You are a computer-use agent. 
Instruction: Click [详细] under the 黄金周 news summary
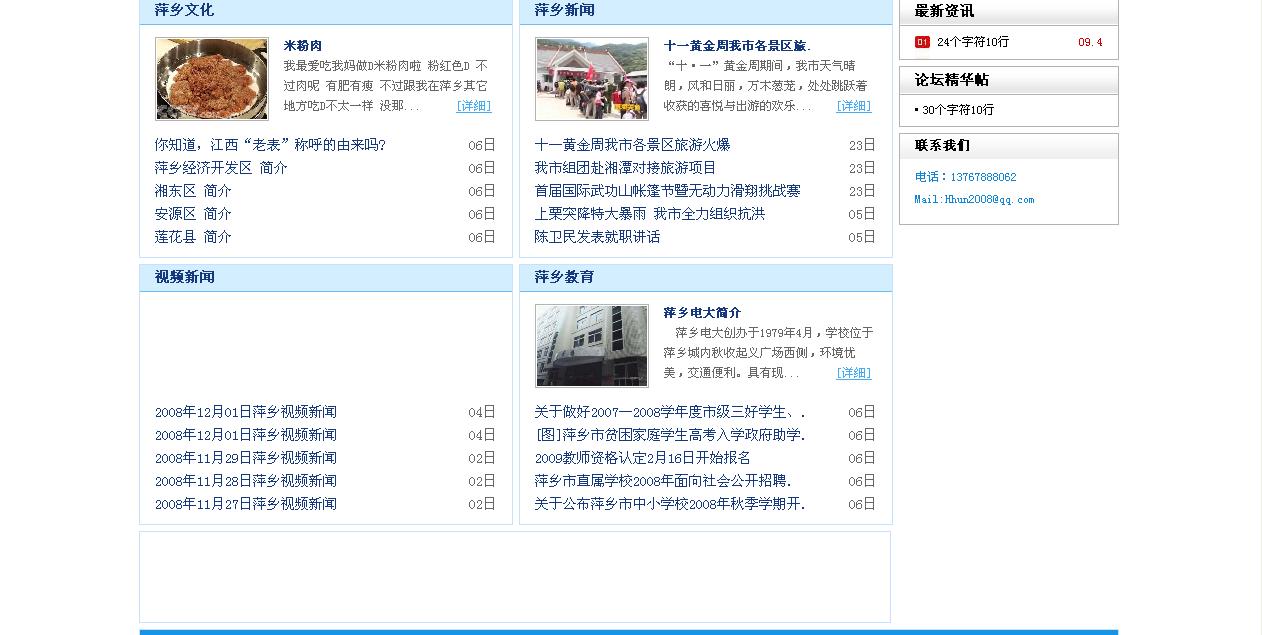click(x=854, y=106)
